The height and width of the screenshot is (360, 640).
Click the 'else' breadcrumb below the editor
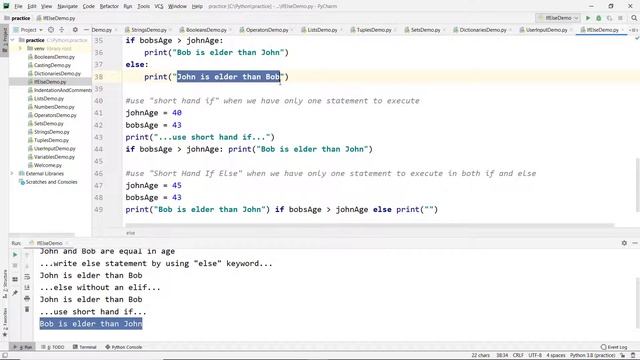click(130, 233)
